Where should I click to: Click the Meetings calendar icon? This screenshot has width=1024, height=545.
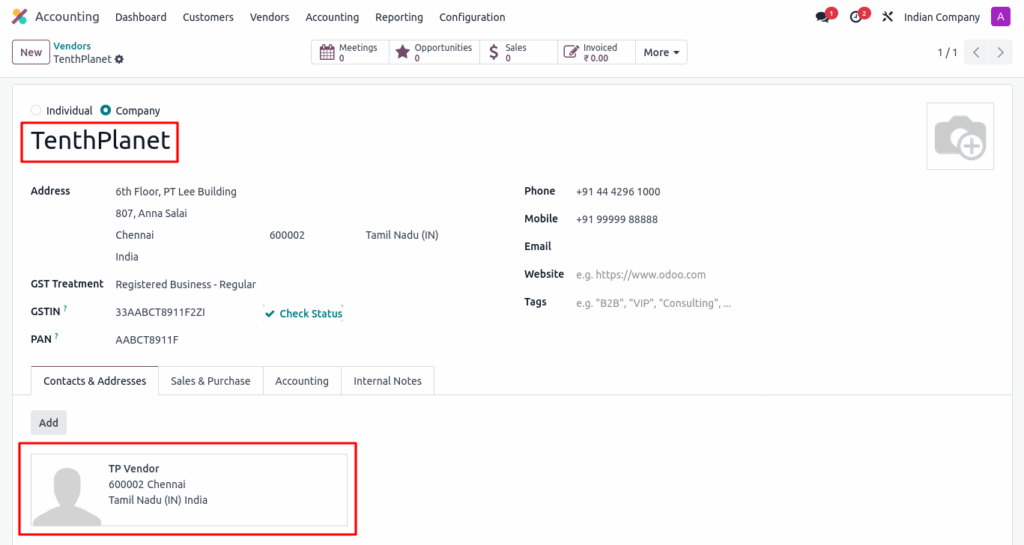coord(327,52)
